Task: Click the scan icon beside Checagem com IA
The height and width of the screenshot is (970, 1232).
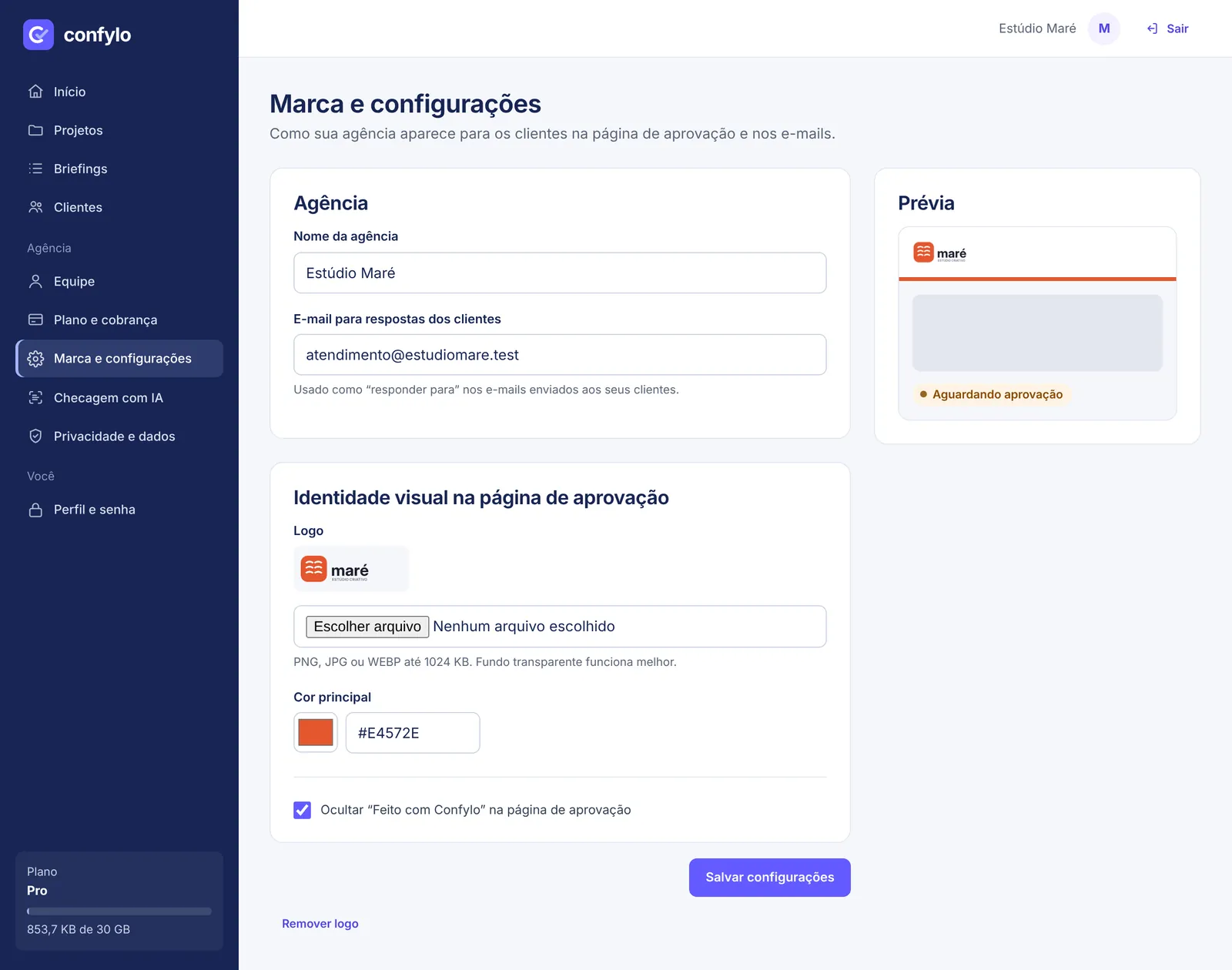Action: [35, 398]
